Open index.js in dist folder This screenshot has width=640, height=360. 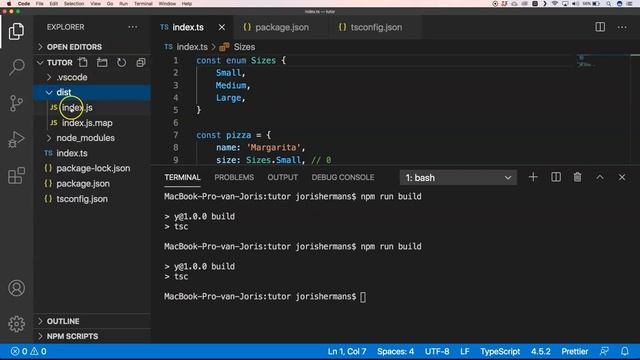pos(77,108)
